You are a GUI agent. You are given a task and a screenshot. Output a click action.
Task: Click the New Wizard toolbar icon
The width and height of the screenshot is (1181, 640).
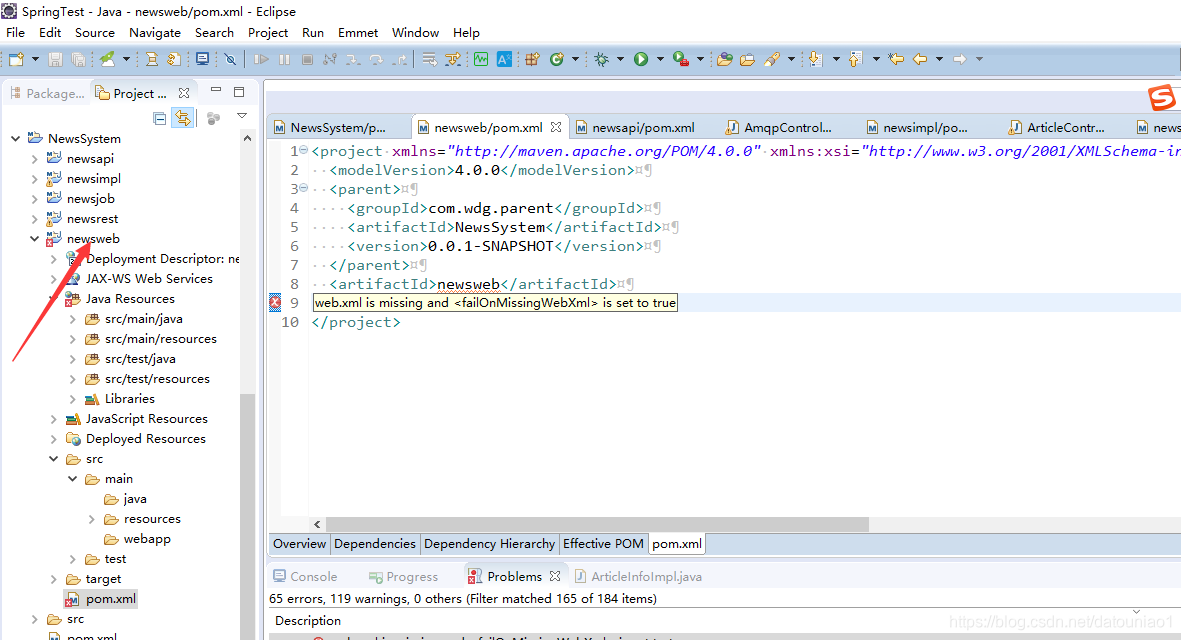pyautogui.click(x=14, y=59)
